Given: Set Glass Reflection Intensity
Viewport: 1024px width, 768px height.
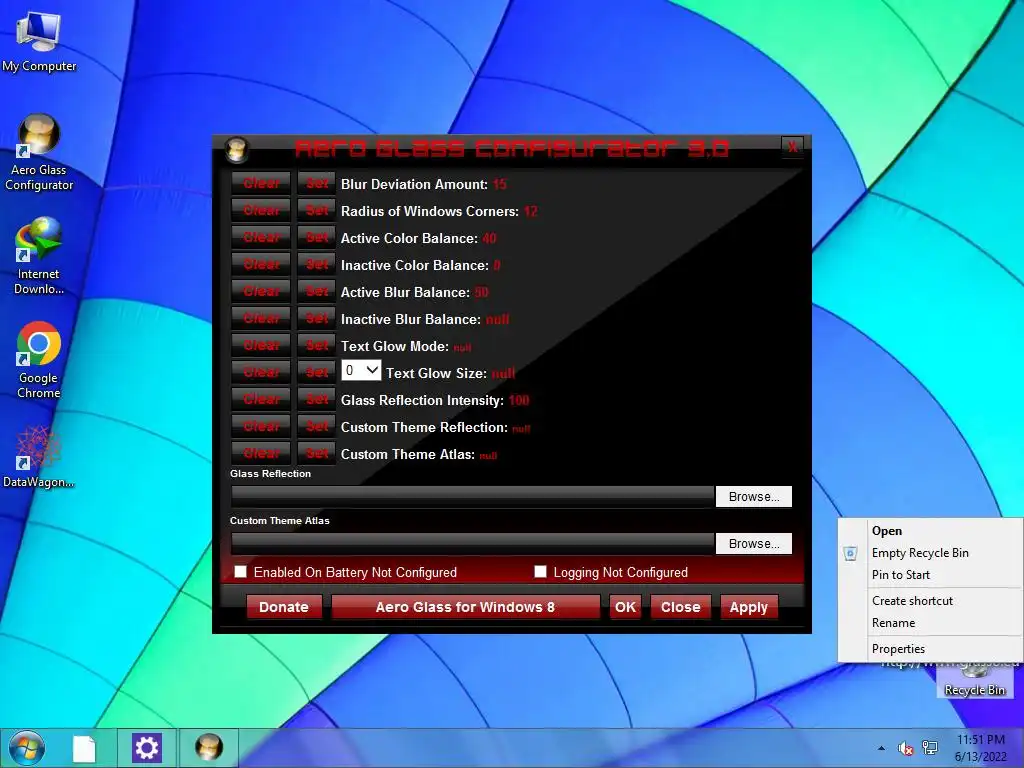Looking at the screenshot, I should [x=317, y=399].
